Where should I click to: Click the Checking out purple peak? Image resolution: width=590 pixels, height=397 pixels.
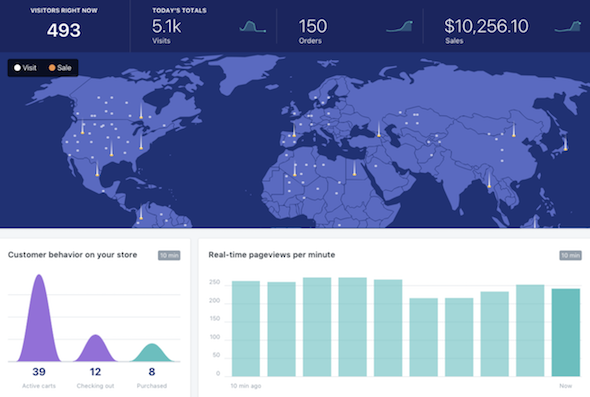pos(96,349)
